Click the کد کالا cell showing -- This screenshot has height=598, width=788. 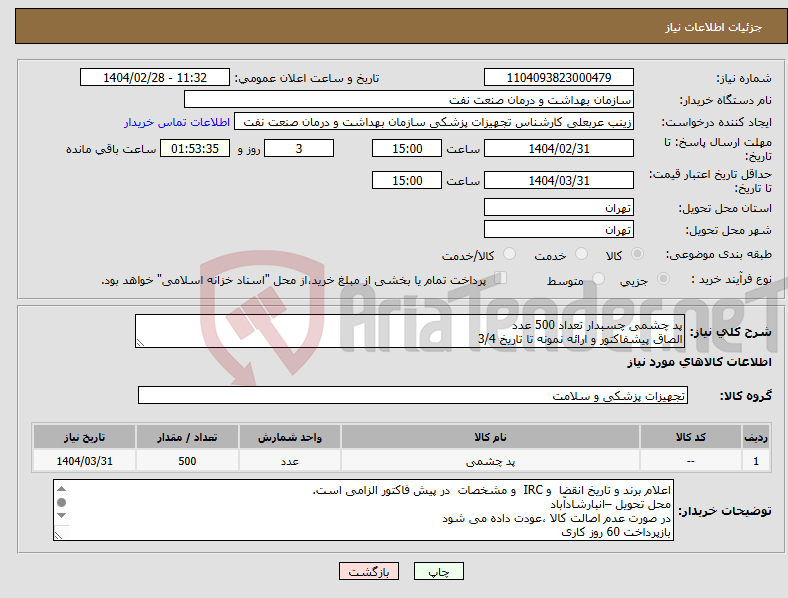[691, 461]
